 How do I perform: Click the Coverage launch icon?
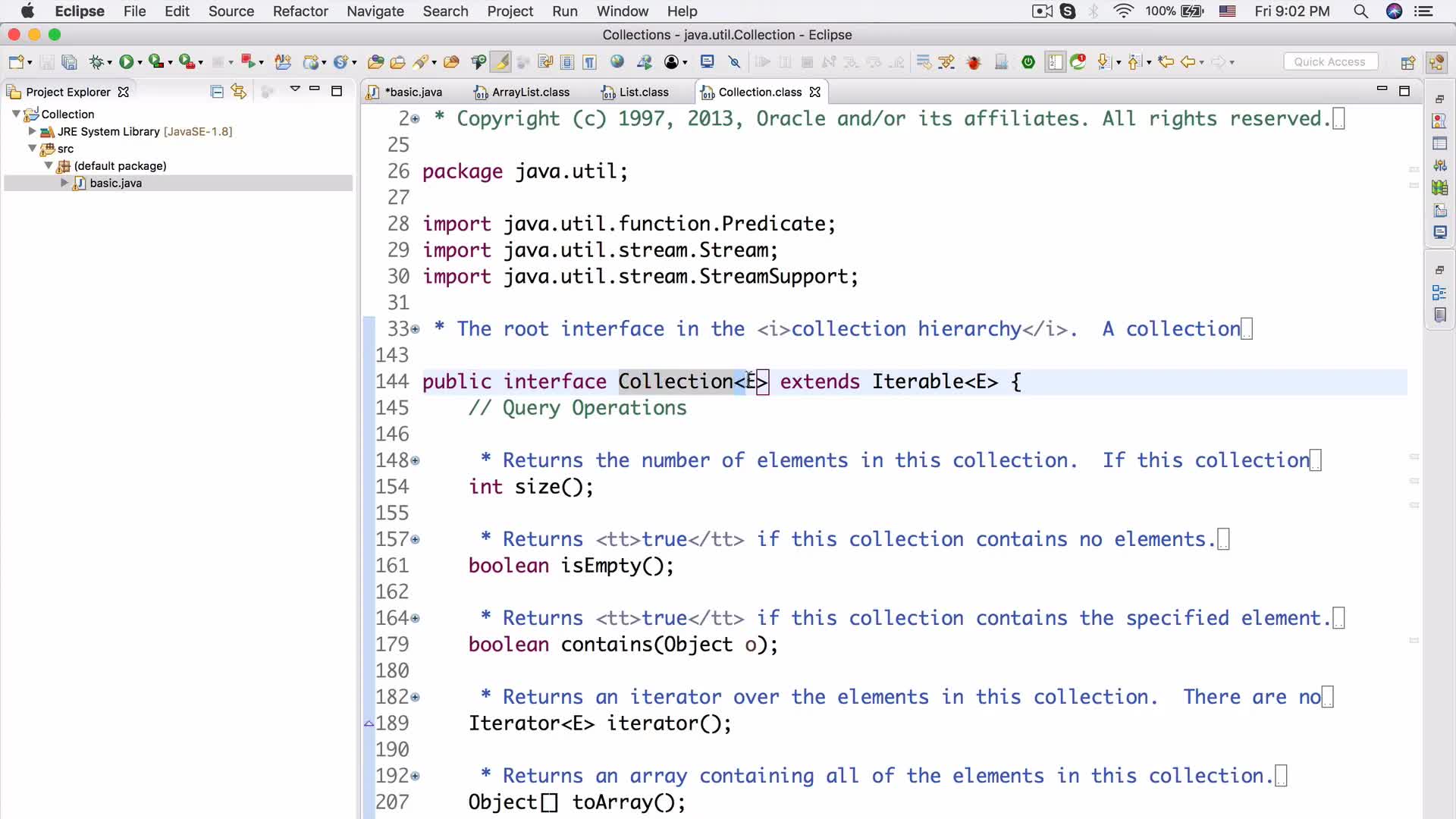coord(156,62)
